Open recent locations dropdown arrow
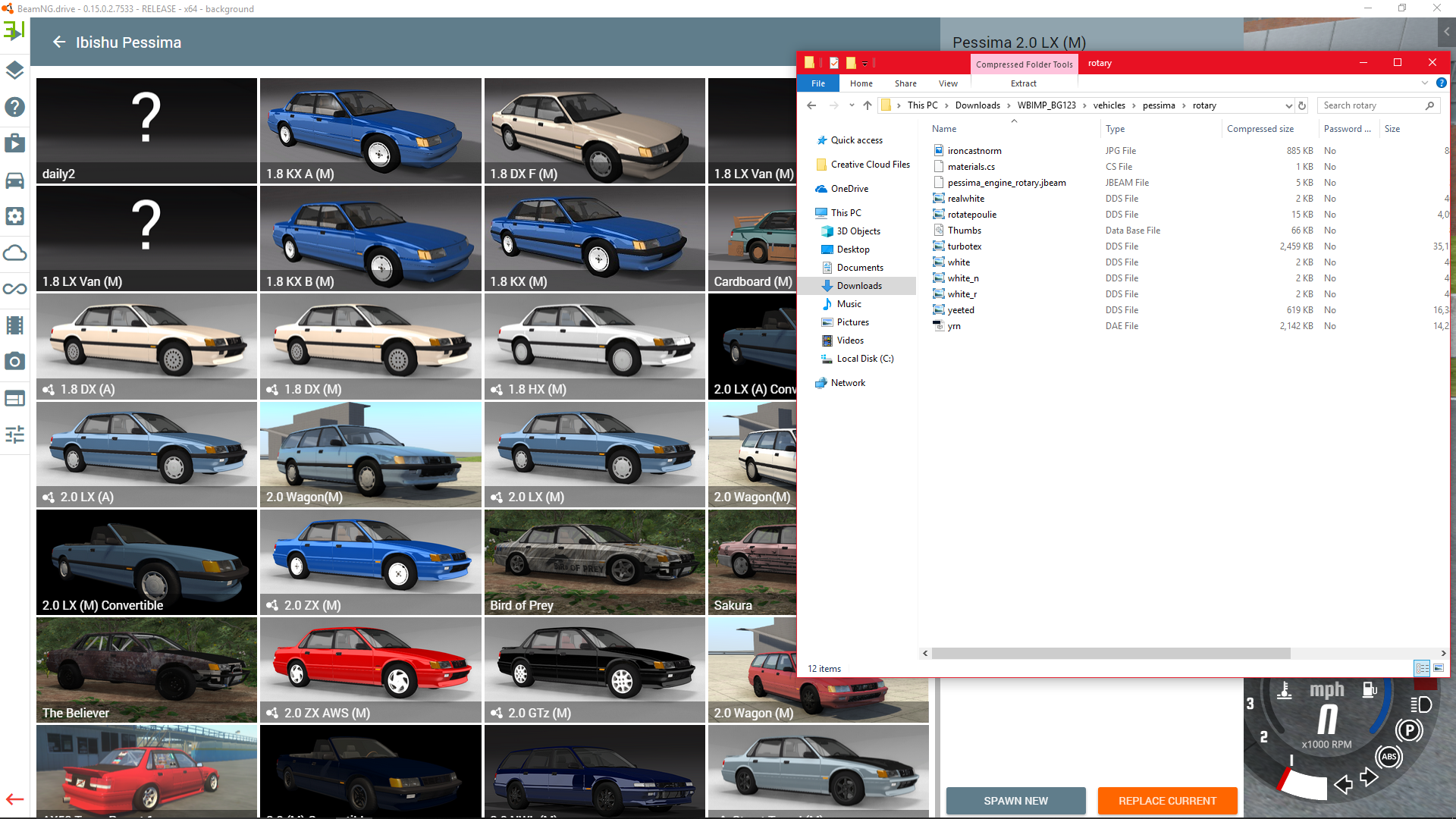Image resolution: width=1456 pixels, height=819 pixels. [852, 105]
